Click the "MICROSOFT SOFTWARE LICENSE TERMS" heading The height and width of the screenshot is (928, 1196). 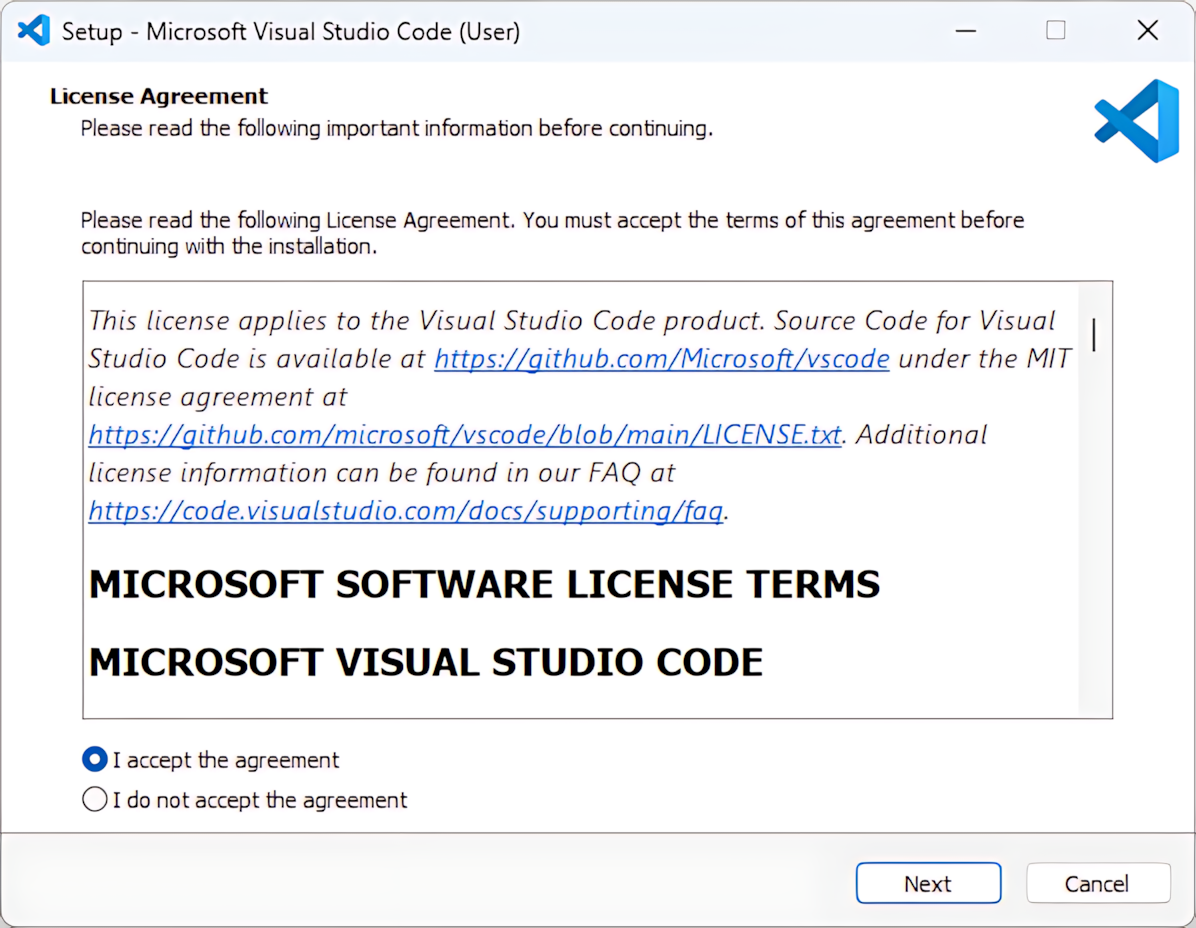click(484, 585)
